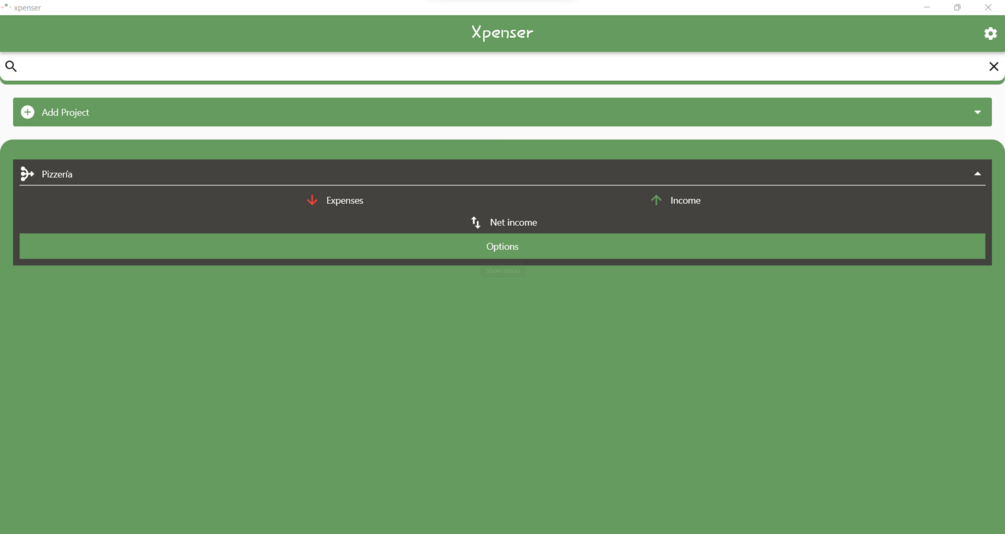This screenshot has height=534, width=1005.
Task: Click the Xpenser app title
Action: click(502, 32)
